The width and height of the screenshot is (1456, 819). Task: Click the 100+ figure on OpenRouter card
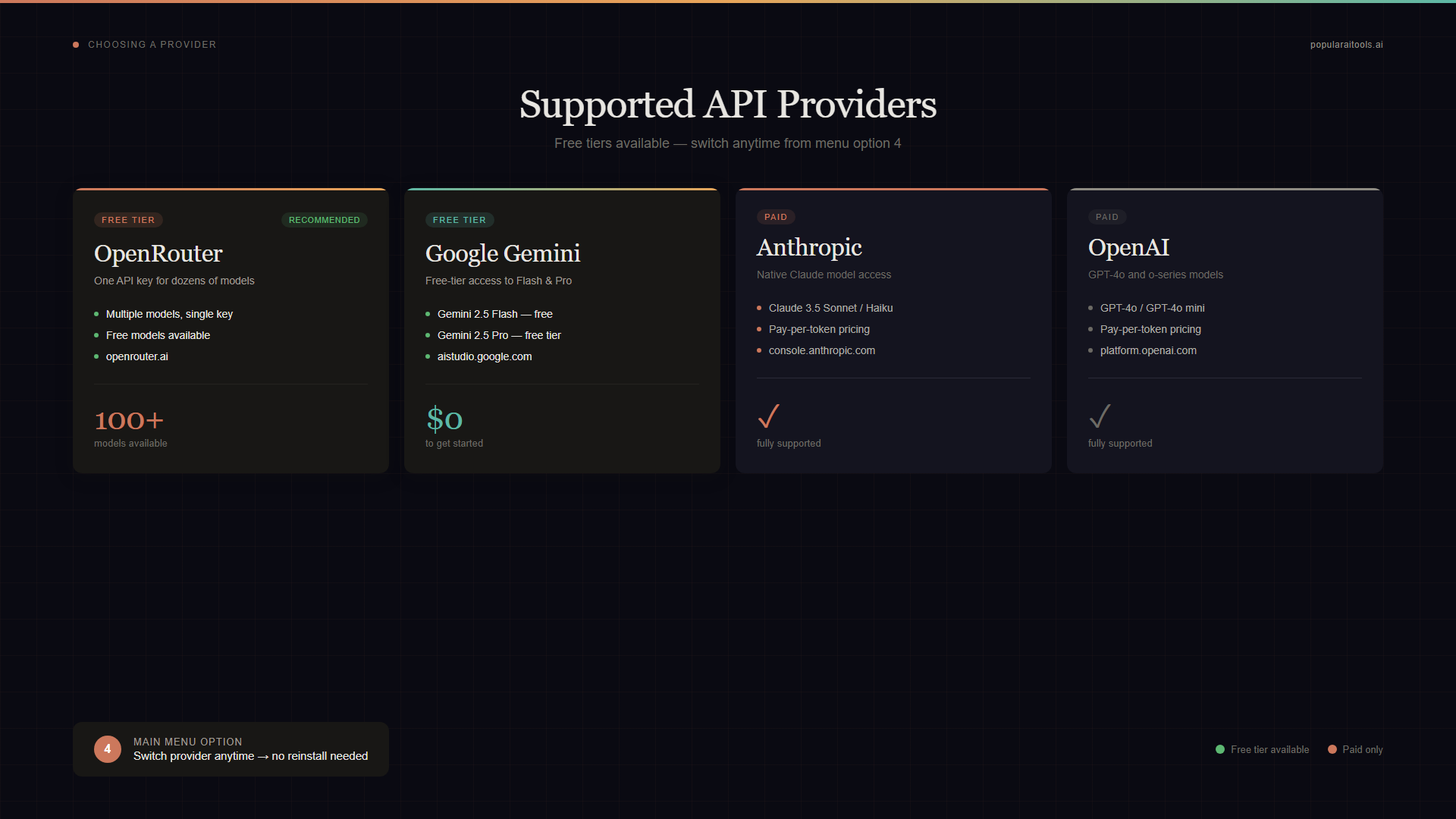(x=129, y=420)
